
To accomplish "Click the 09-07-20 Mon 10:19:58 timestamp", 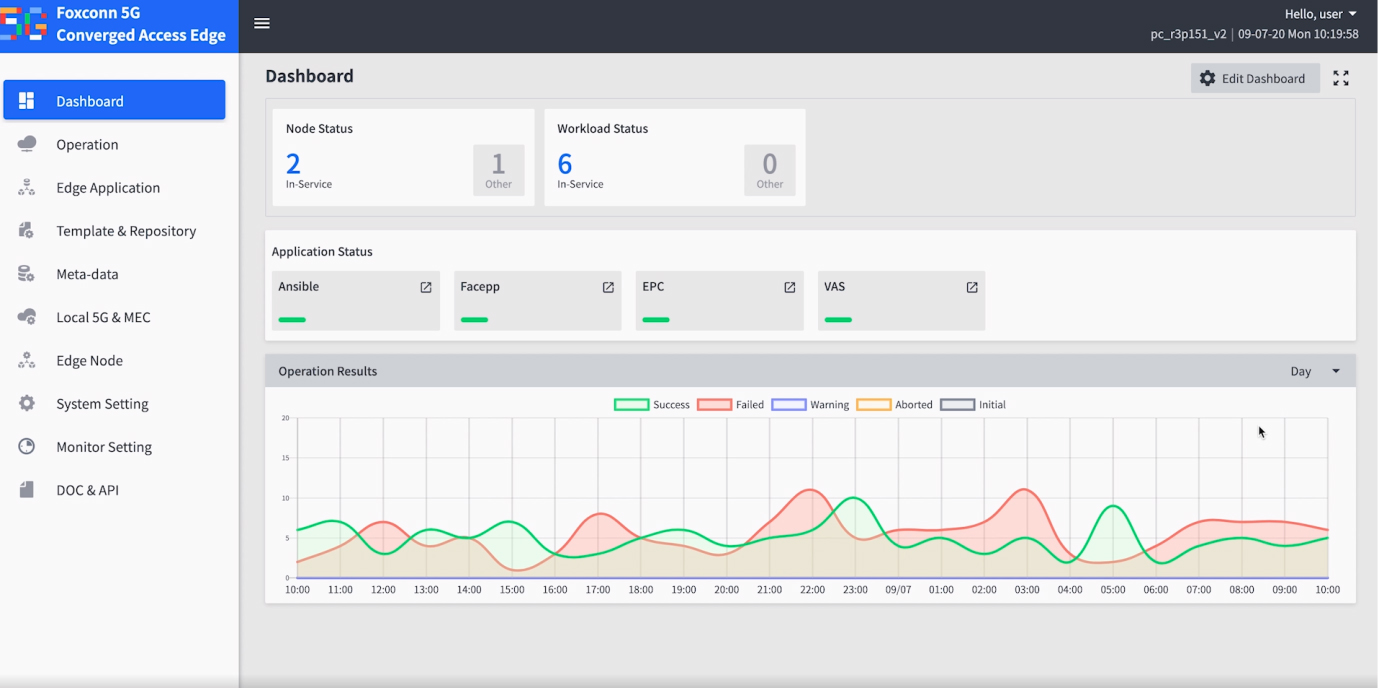I will pyautogui.click(x=1298, y=34).
